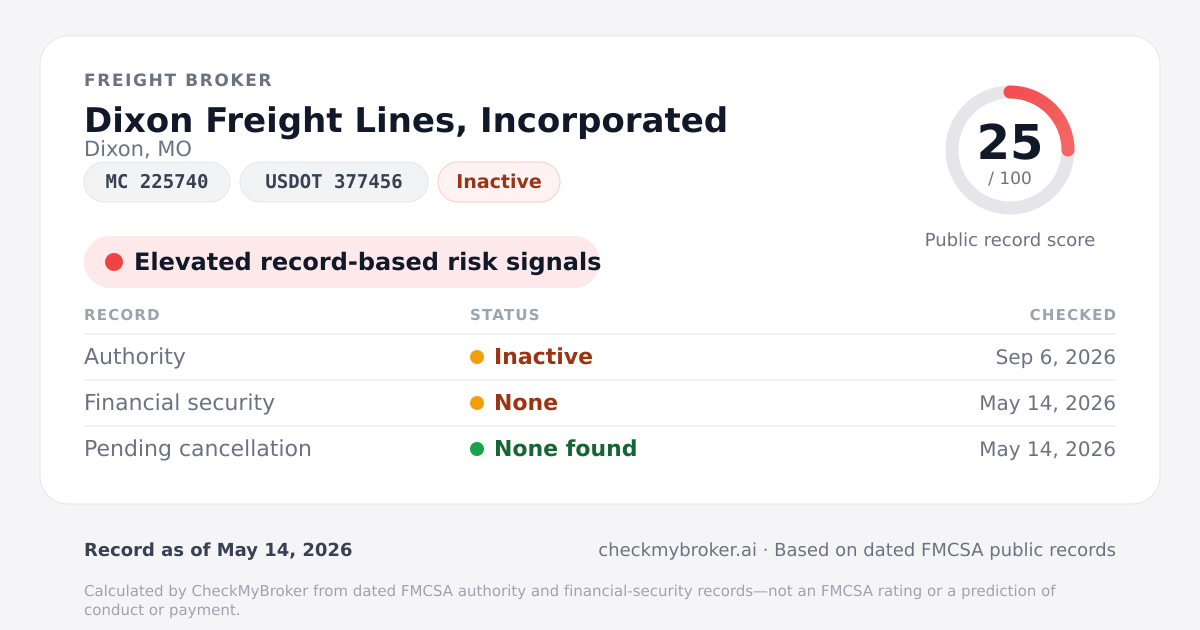Open the Financial security record row
1200x630 pixels.
coord(600,403)
